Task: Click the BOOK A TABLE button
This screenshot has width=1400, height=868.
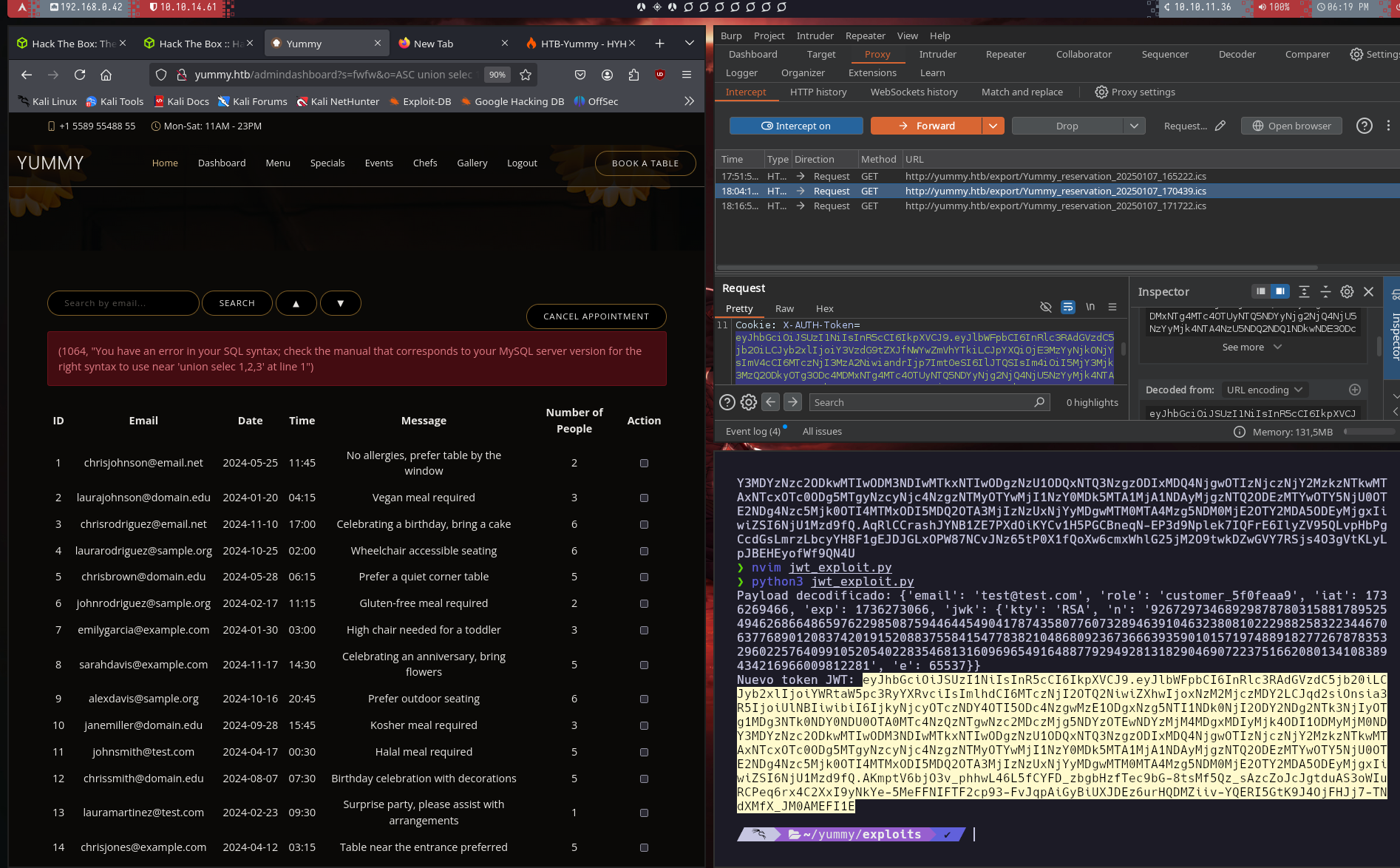Action: [x=645, y=163]
